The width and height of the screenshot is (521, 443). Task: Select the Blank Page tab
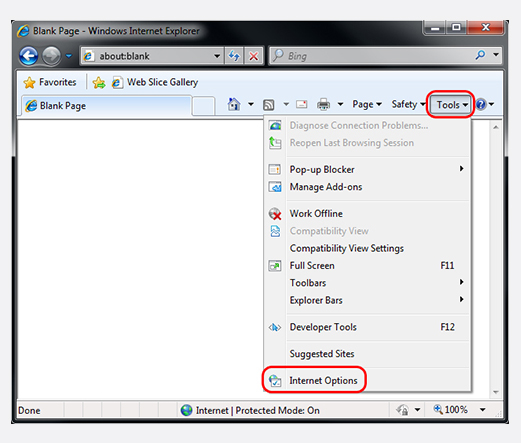(107, 106)
